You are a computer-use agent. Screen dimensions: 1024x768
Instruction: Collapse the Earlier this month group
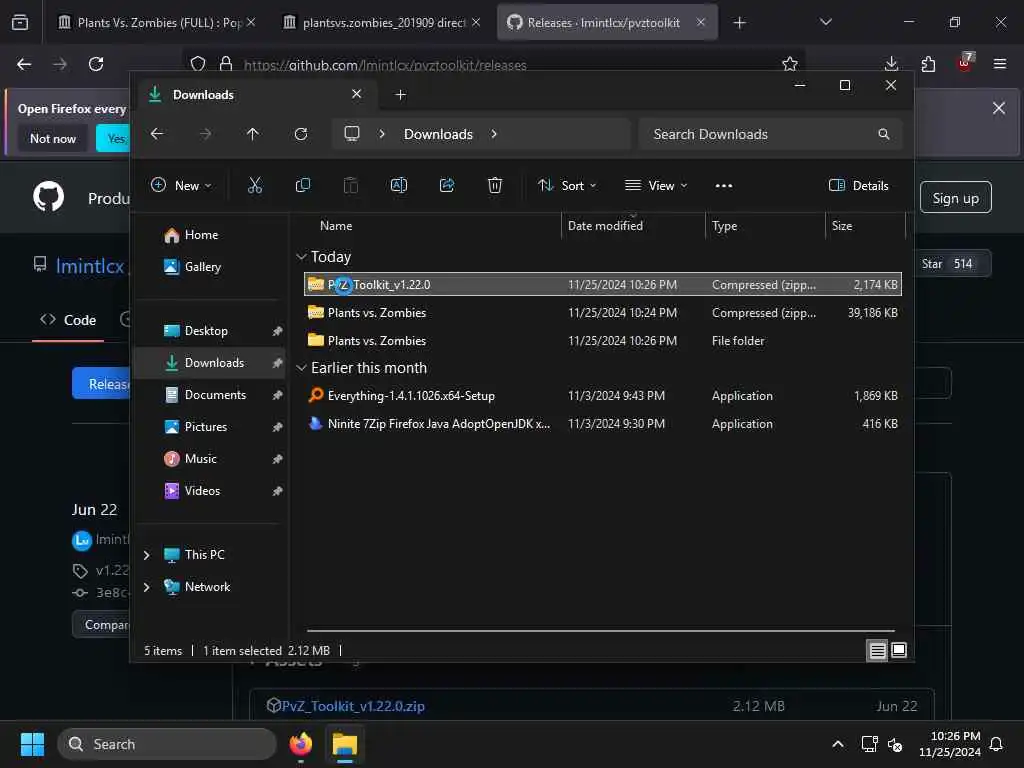pyautogui.click(x=301, y=368)
